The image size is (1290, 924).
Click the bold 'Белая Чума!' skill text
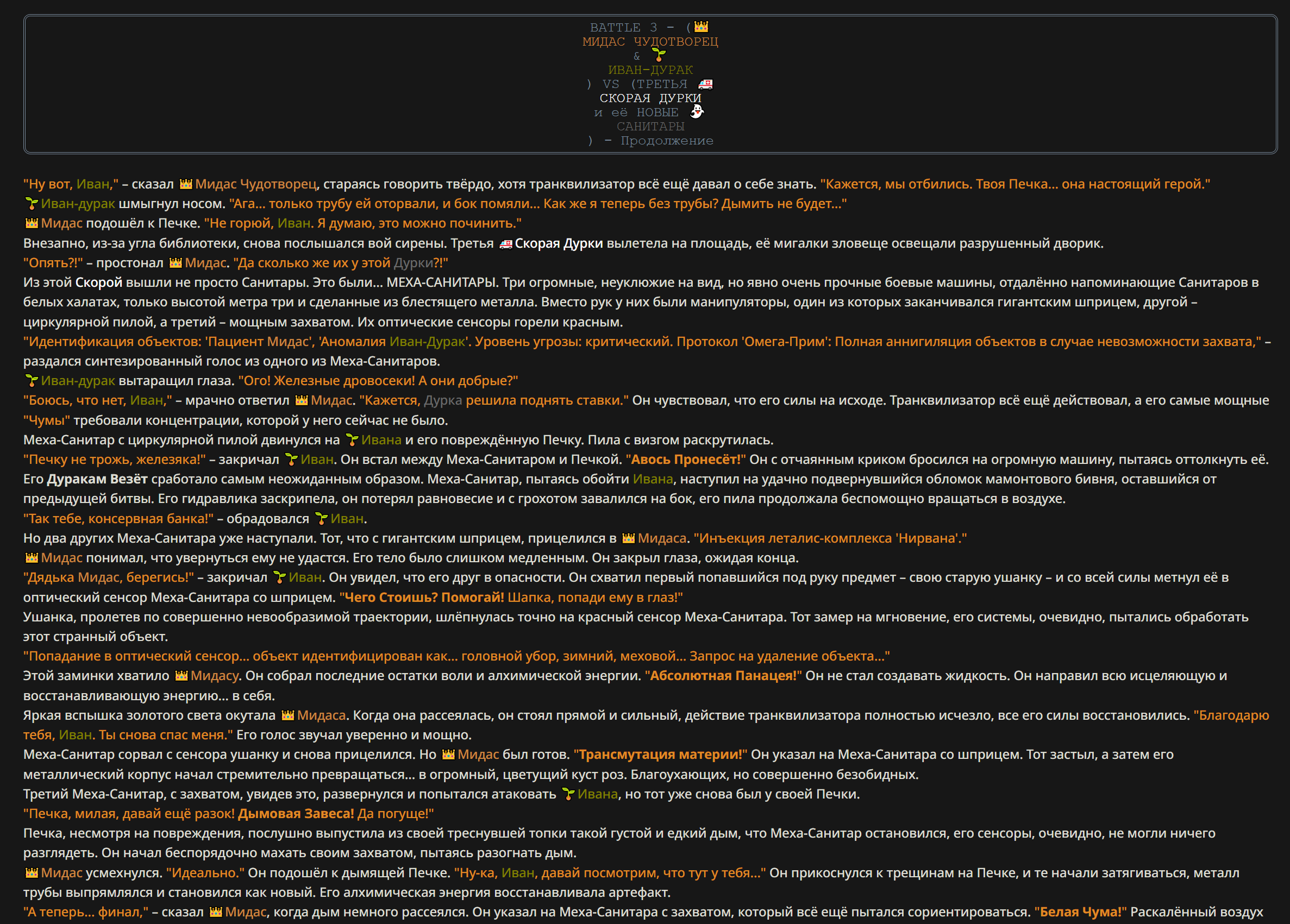(x=1080, y=912)
